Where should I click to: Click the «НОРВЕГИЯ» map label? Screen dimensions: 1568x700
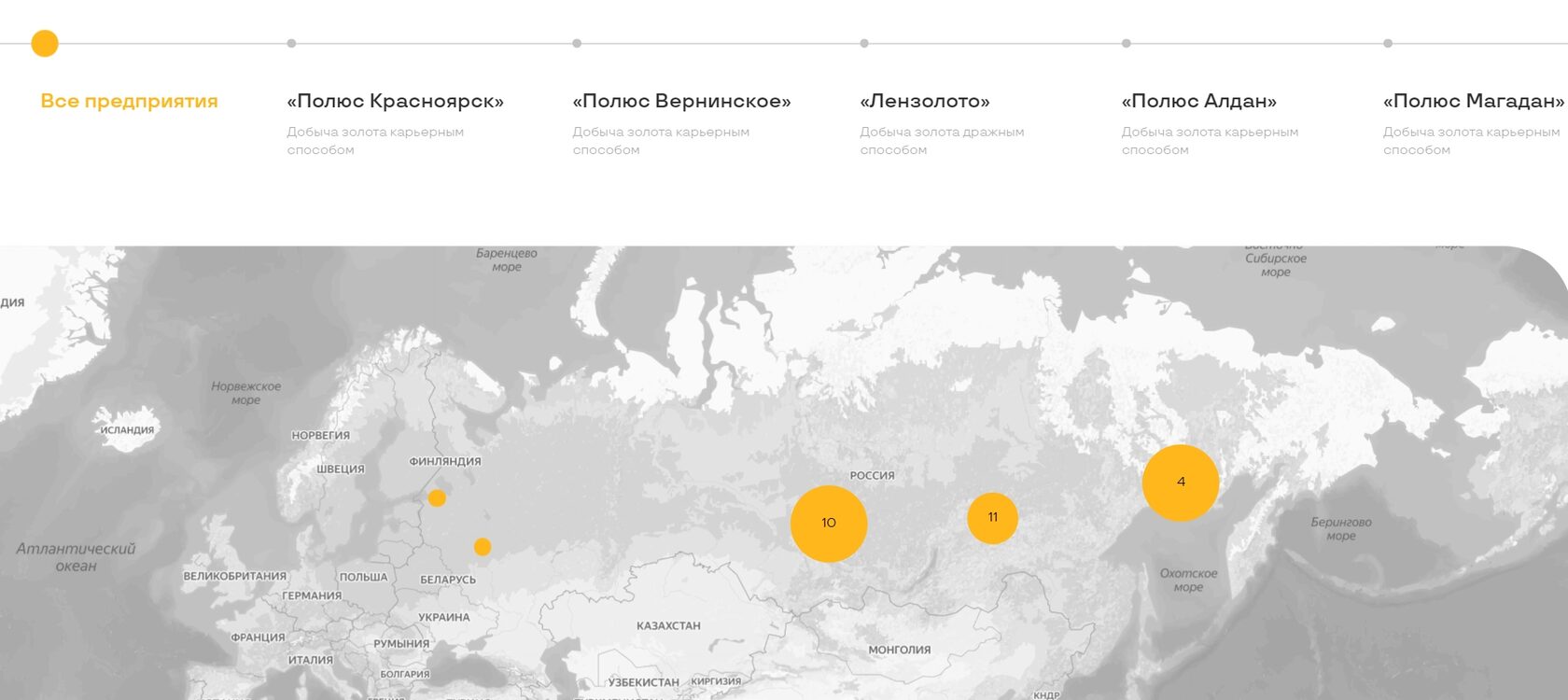point(321,436)
